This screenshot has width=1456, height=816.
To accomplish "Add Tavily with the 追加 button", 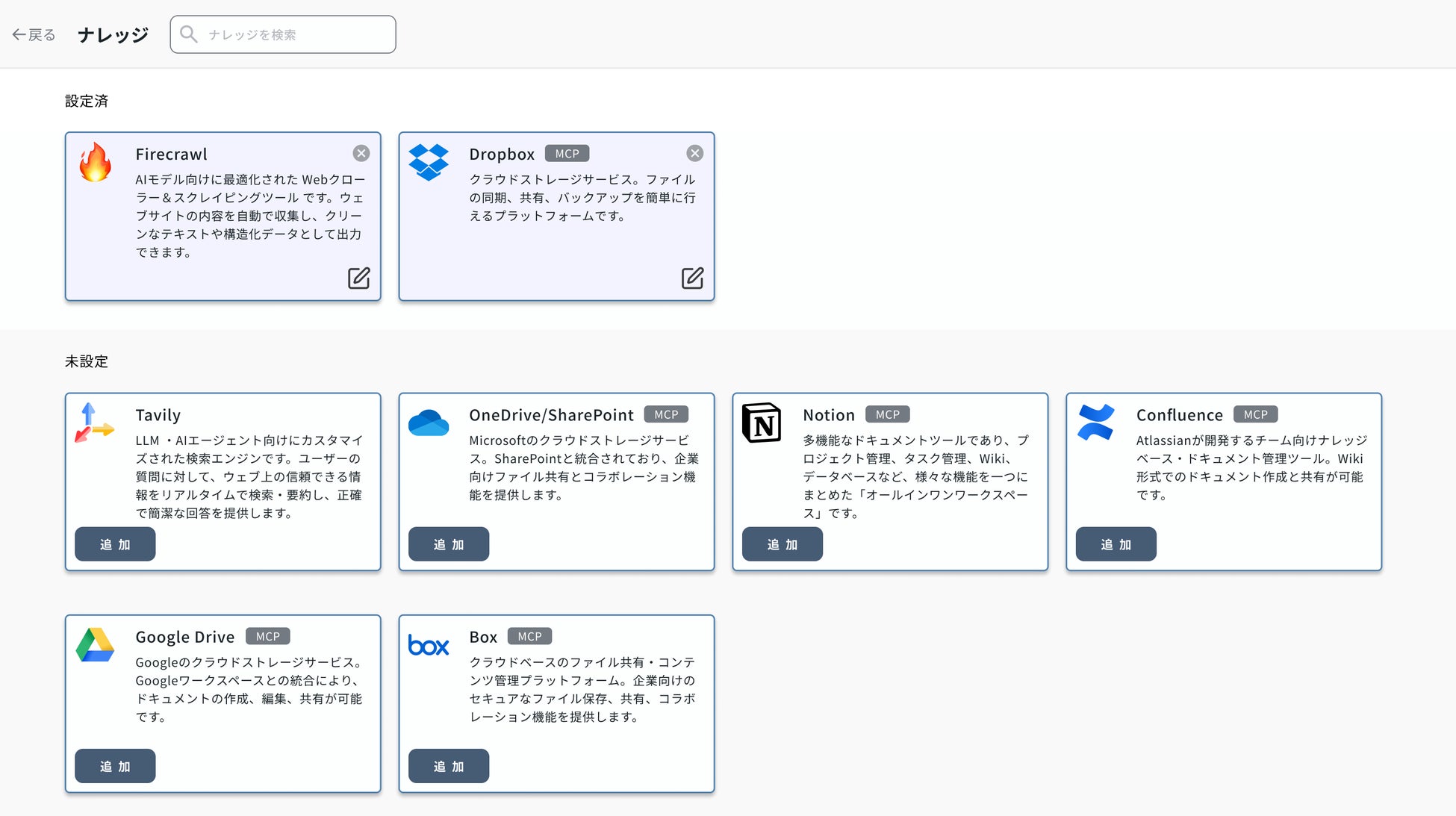I will 115,544.
